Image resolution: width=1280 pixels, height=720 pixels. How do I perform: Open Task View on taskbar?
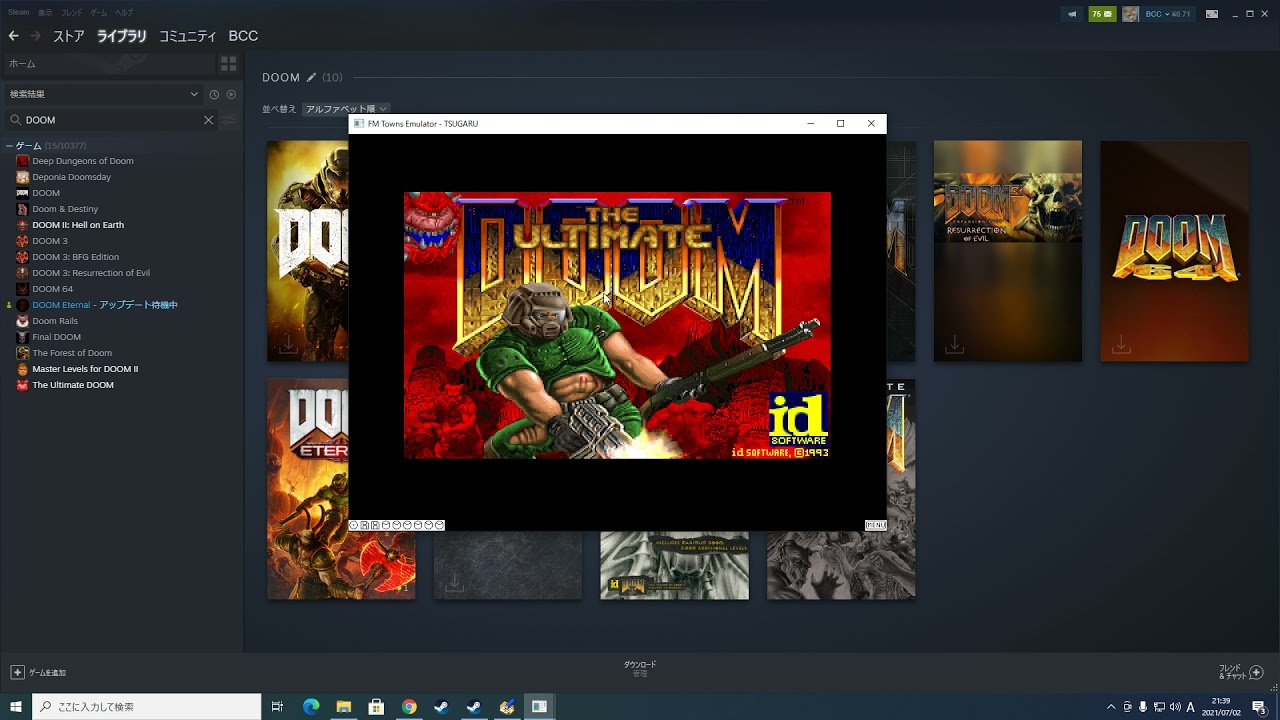click(278, 707)
